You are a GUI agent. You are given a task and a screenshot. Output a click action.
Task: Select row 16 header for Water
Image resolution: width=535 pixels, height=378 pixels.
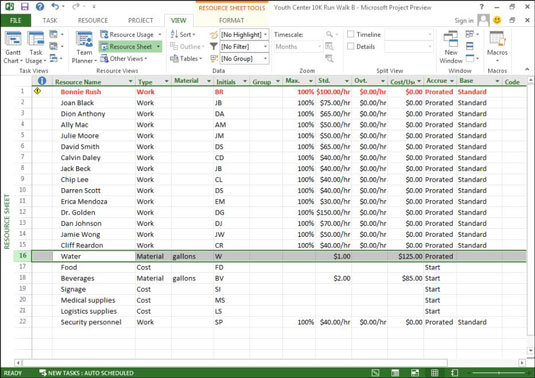[x=23, y=256]
